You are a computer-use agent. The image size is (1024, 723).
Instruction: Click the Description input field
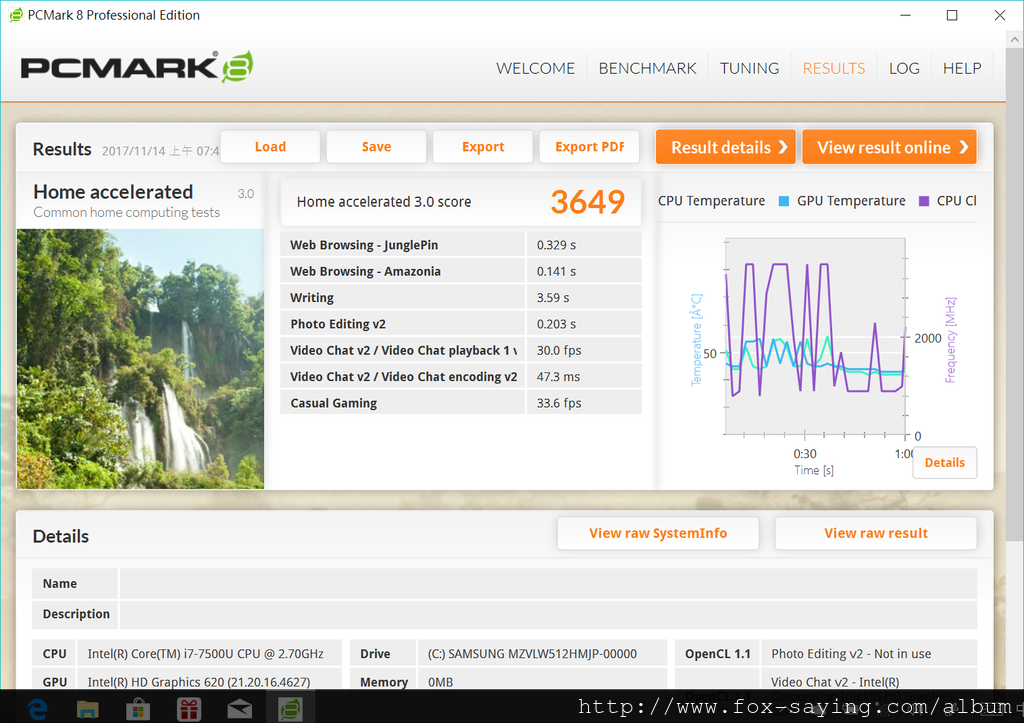[x=548, y=614]
